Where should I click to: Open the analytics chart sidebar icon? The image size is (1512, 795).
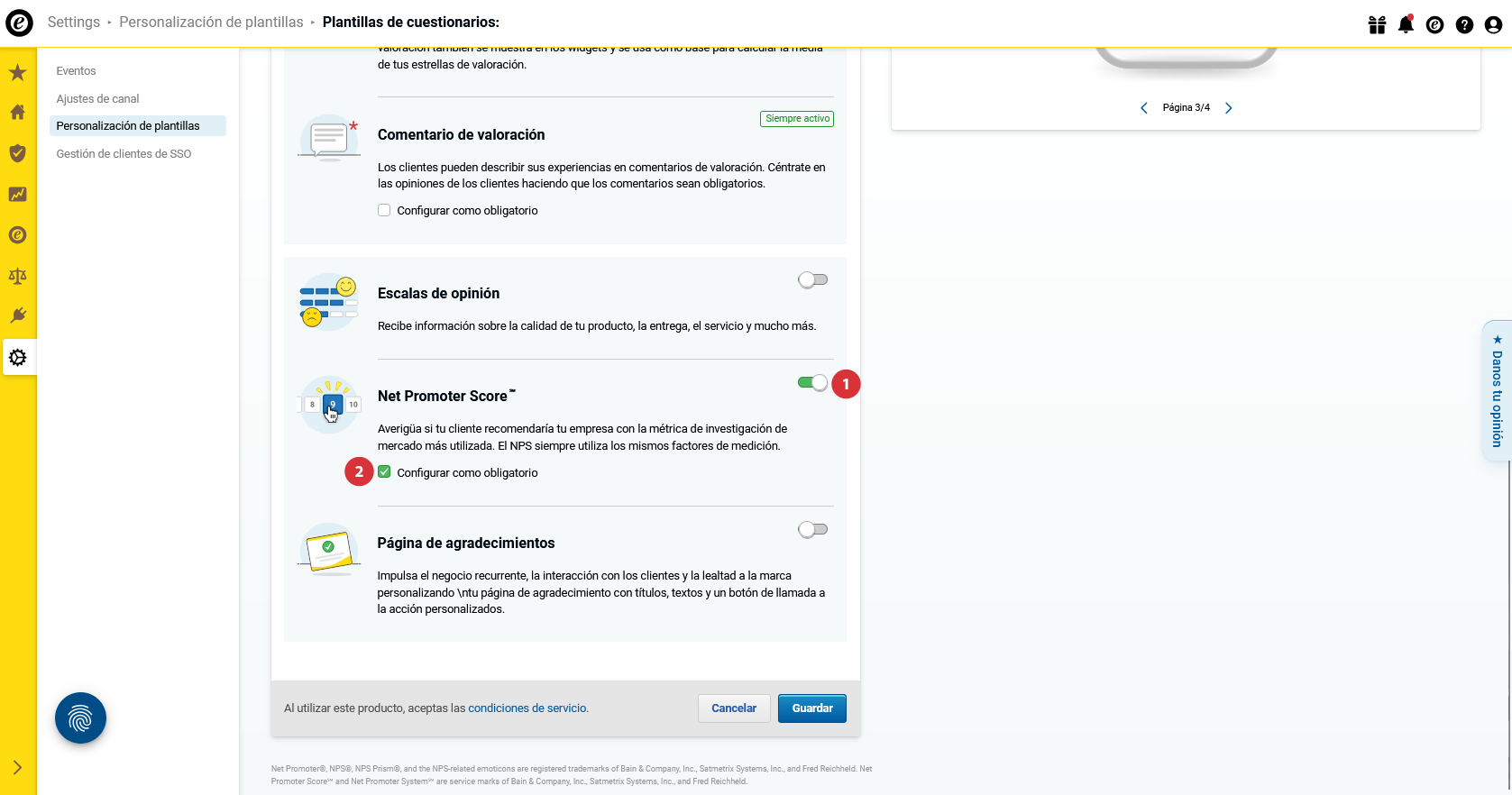click(x=17, y=194)
